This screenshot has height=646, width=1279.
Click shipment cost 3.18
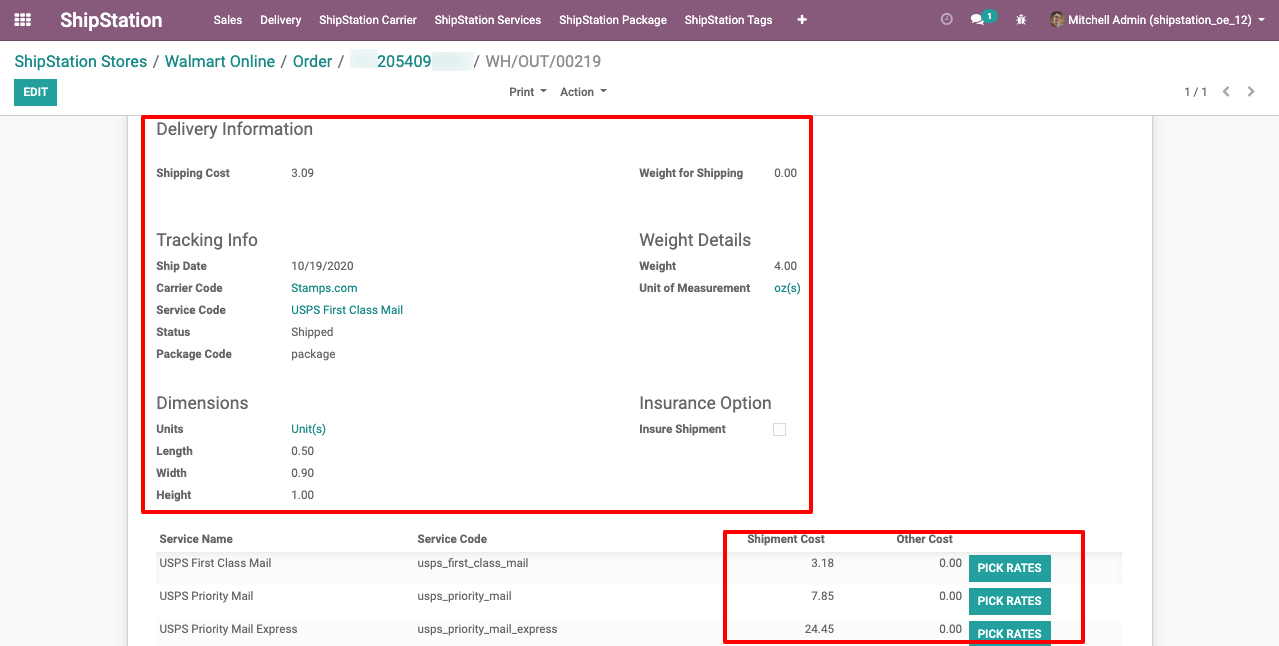pos(823,563)
